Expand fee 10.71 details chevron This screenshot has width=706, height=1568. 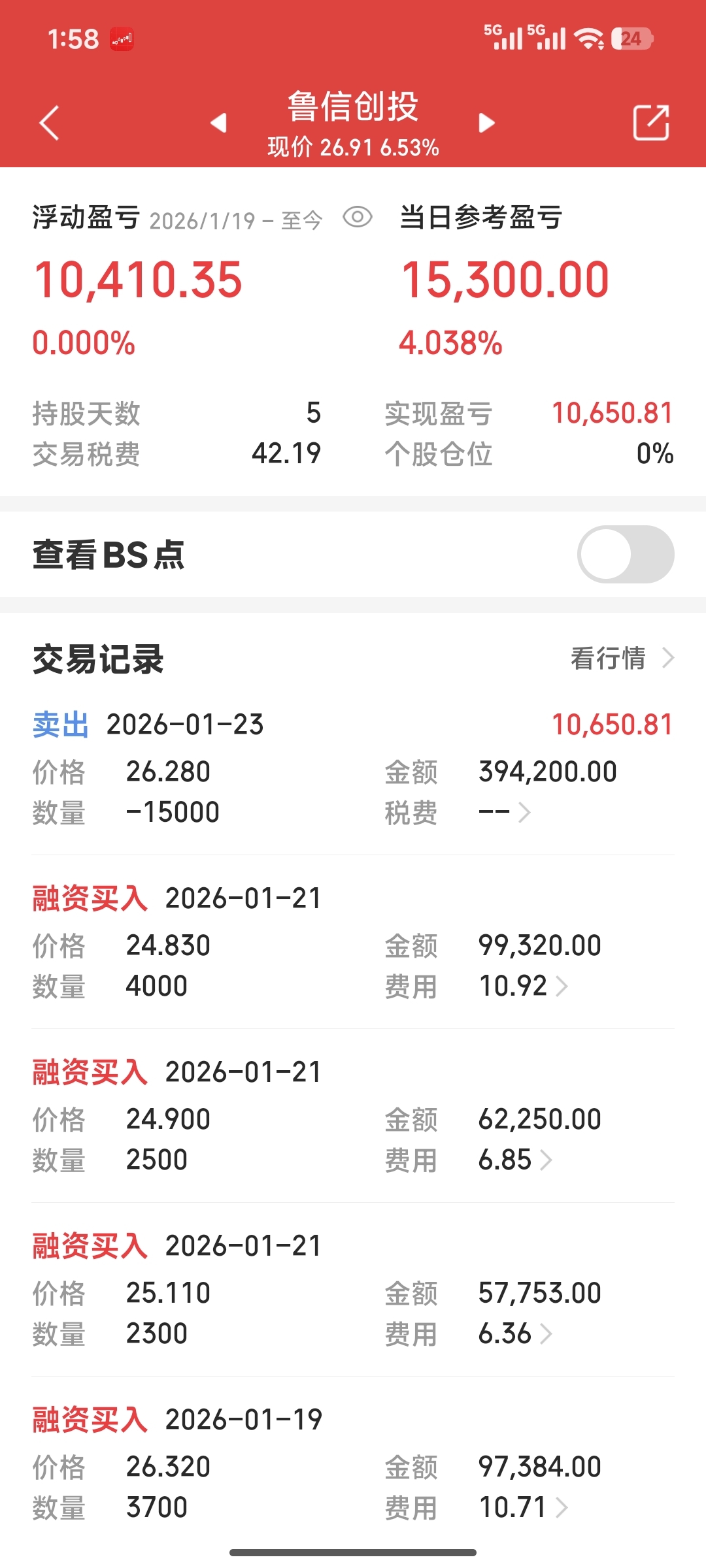[x=562, y=1507]
